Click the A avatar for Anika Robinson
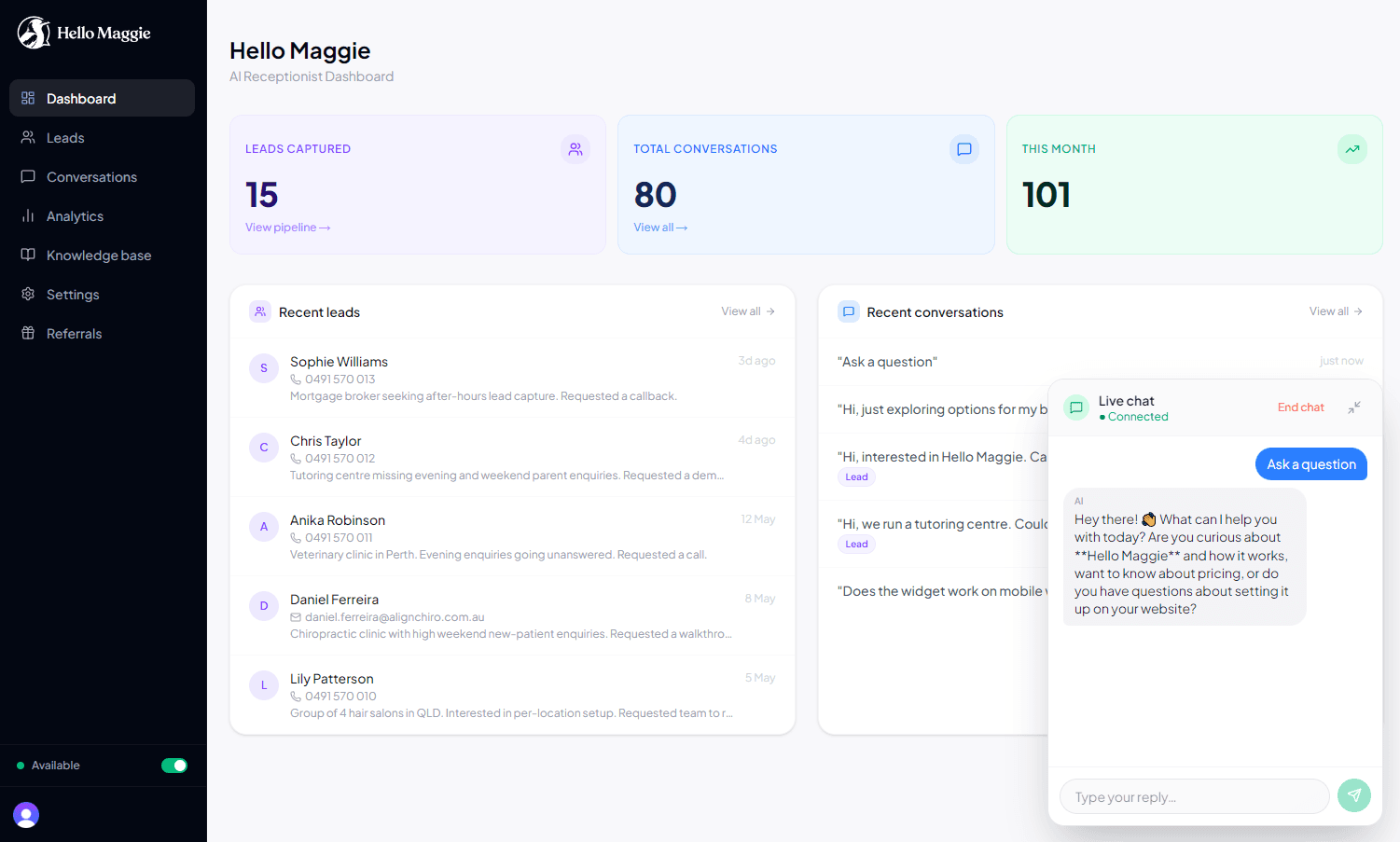This screenshot has width=1400, height=842. (x=264, y=527)
